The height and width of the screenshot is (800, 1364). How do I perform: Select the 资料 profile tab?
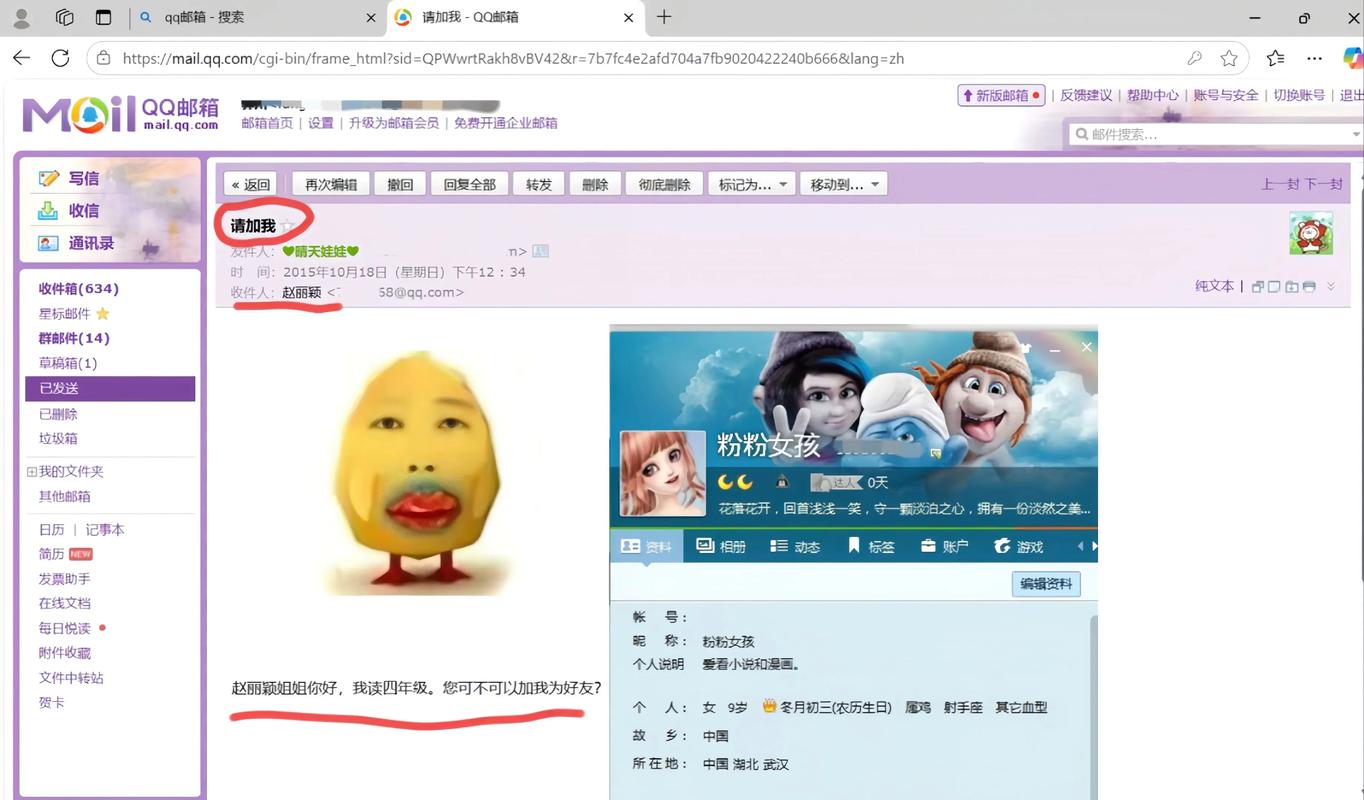point(647,546)
